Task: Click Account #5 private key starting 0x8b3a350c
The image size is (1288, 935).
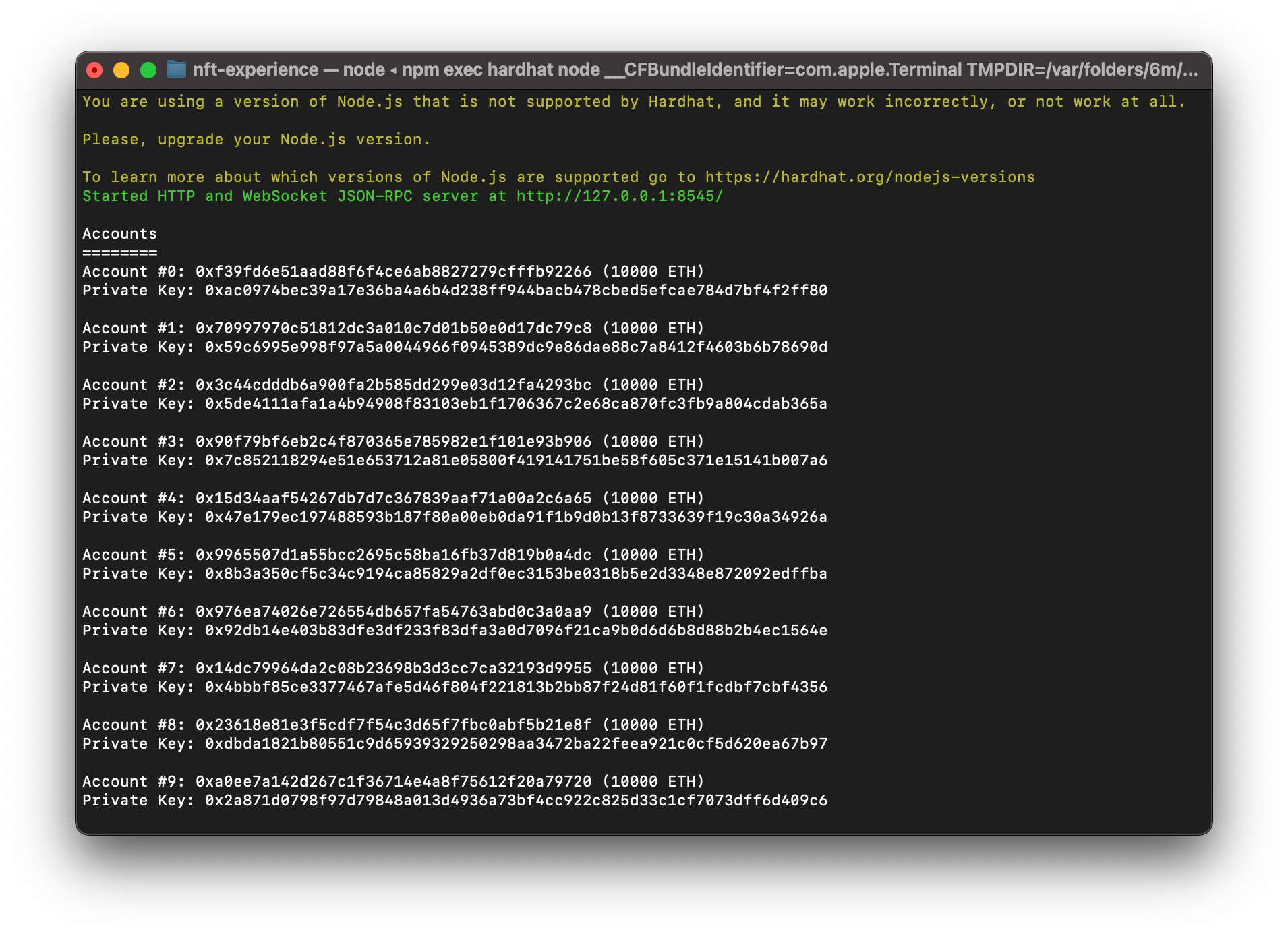Action: 516,574
